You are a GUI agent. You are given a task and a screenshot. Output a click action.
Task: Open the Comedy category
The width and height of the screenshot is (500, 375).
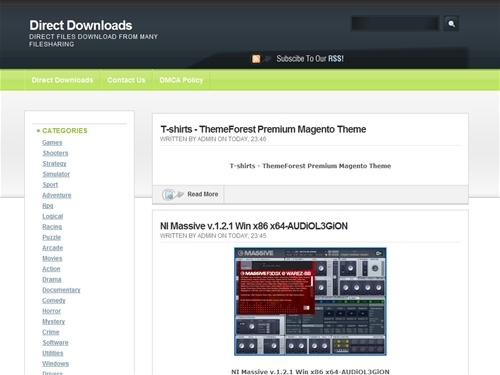pos(54,300)
